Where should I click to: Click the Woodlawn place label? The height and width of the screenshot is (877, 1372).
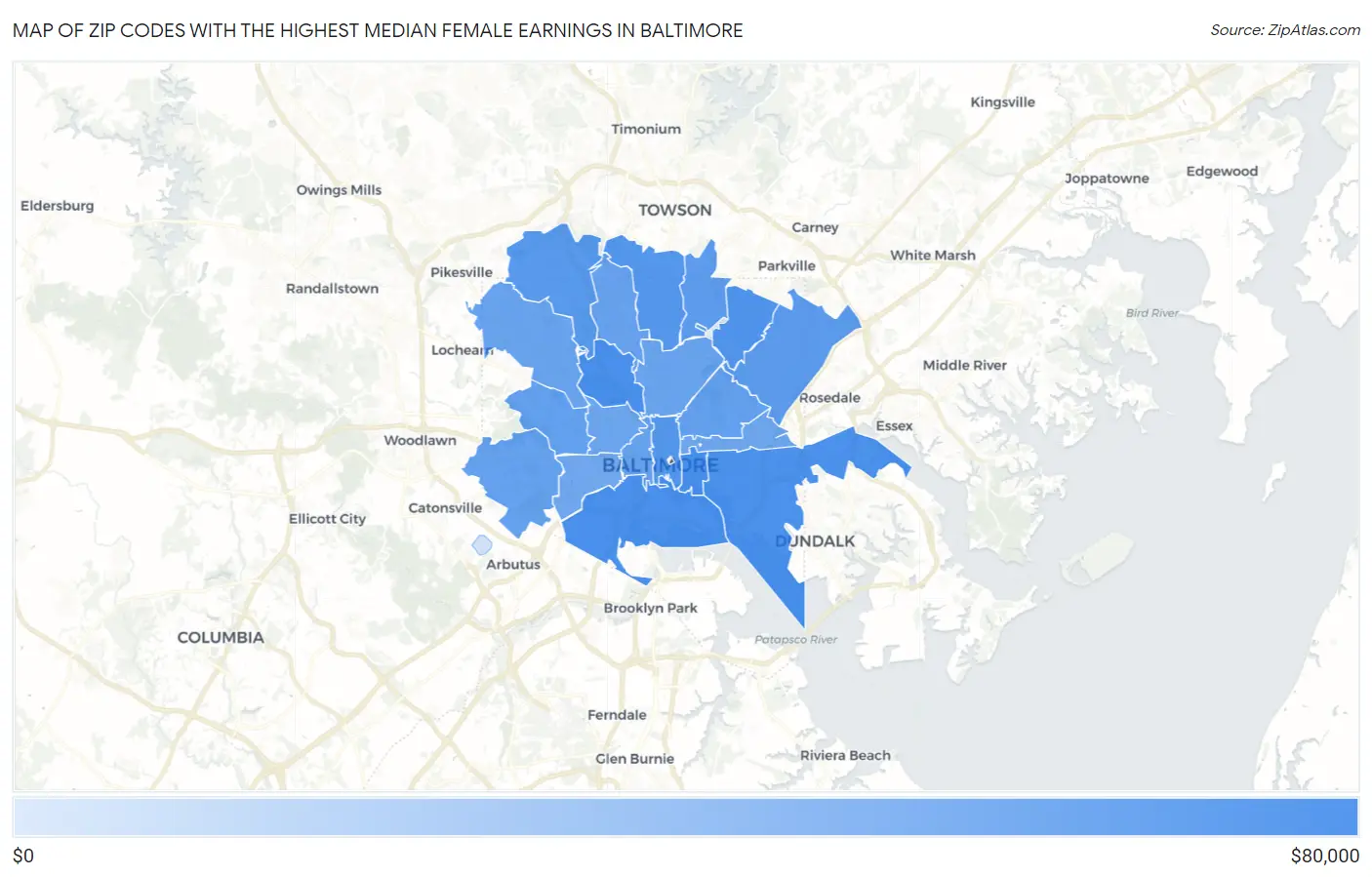420,441
